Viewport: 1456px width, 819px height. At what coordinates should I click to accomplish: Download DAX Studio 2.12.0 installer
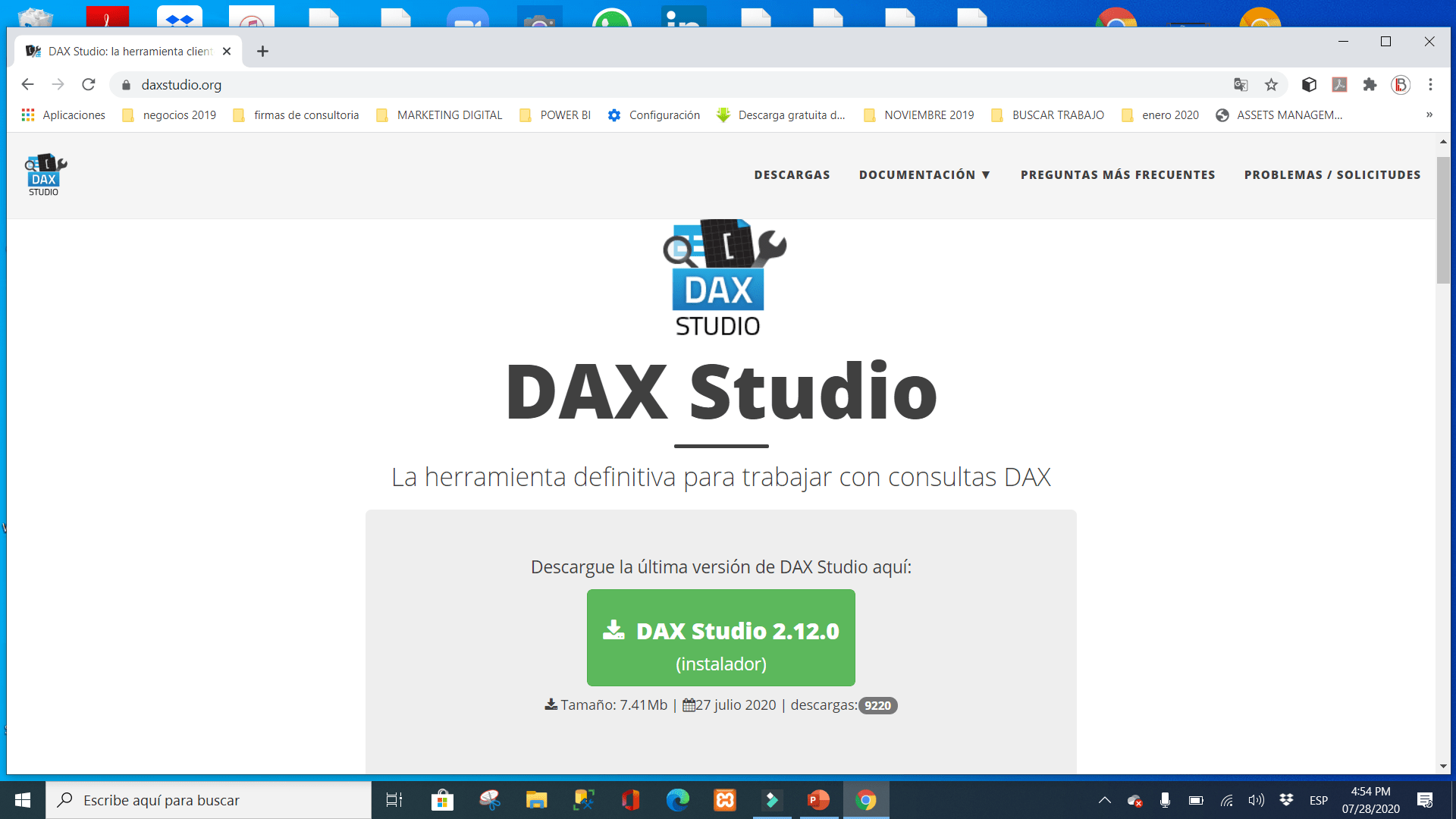tap(720, 637)
